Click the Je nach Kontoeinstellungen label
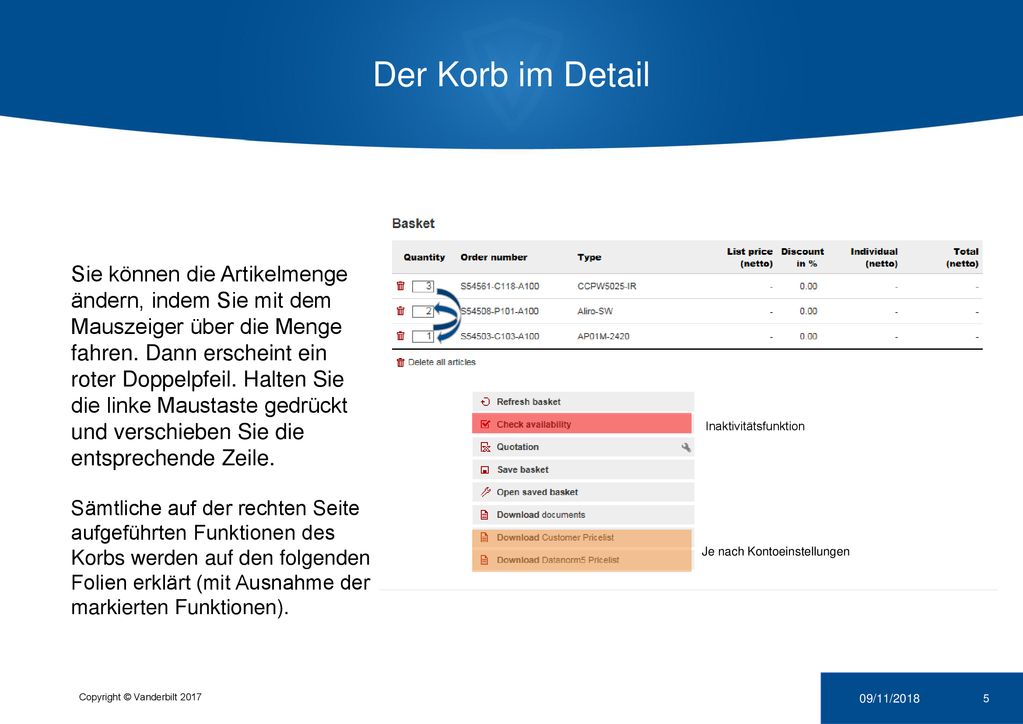Image resolution: width=1023 pixels, height=724 pixels. [776, 551]
